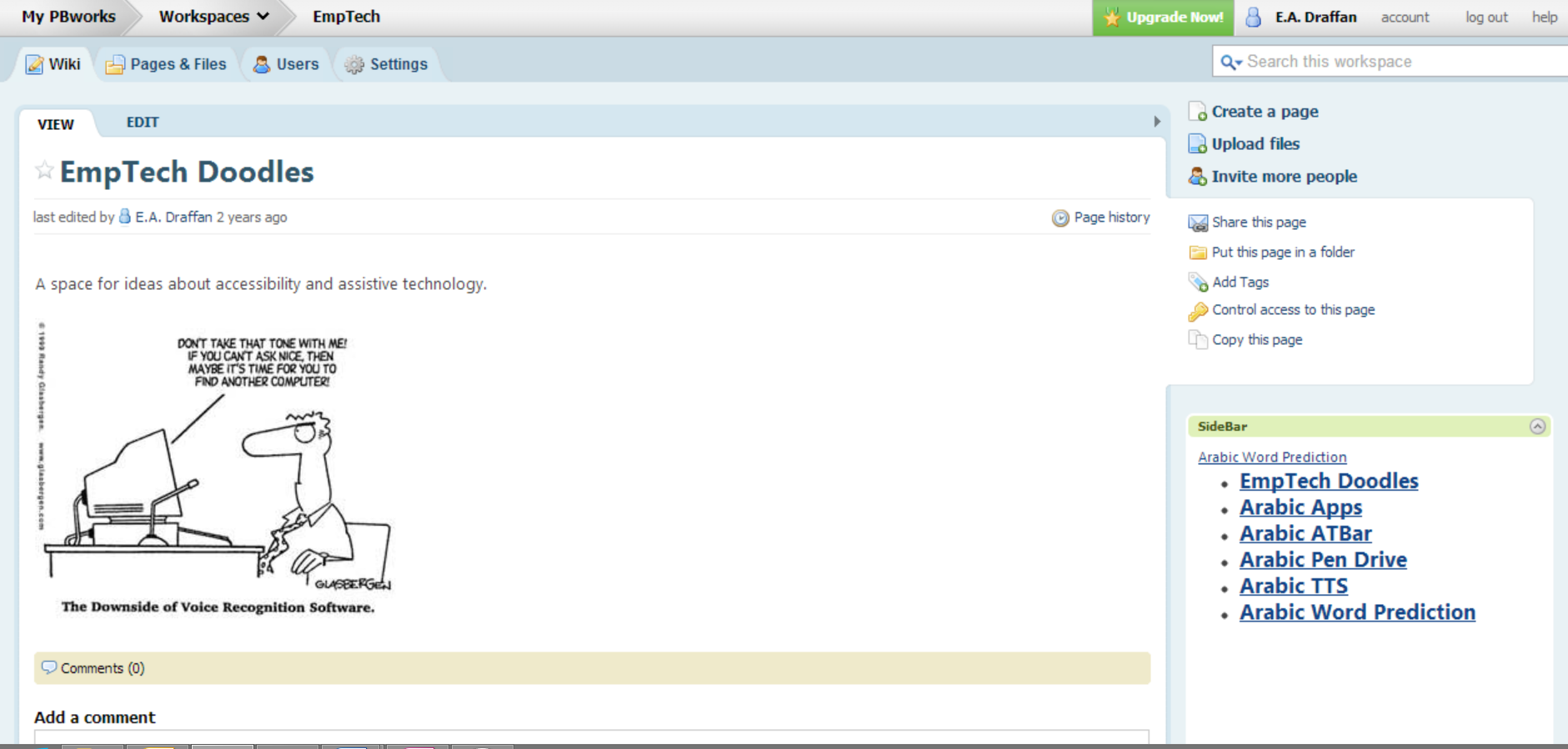Open the Pages & Files tab
Image resolution: width=1568 pixels, height=749 pixels.
click(168, 64)
